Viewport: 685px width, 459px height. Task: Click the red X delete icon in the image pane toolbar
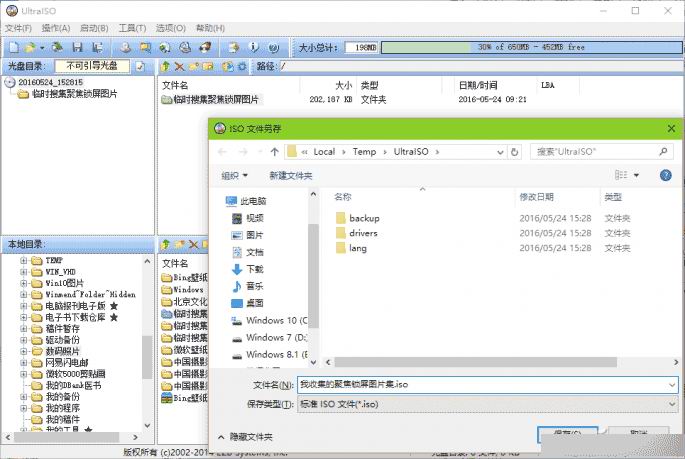[179, 66]
